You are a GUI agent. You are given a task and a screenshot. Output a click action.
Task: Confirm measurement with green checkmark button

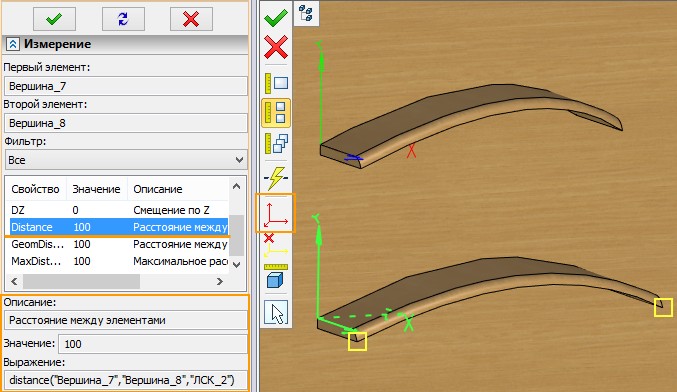54,19
